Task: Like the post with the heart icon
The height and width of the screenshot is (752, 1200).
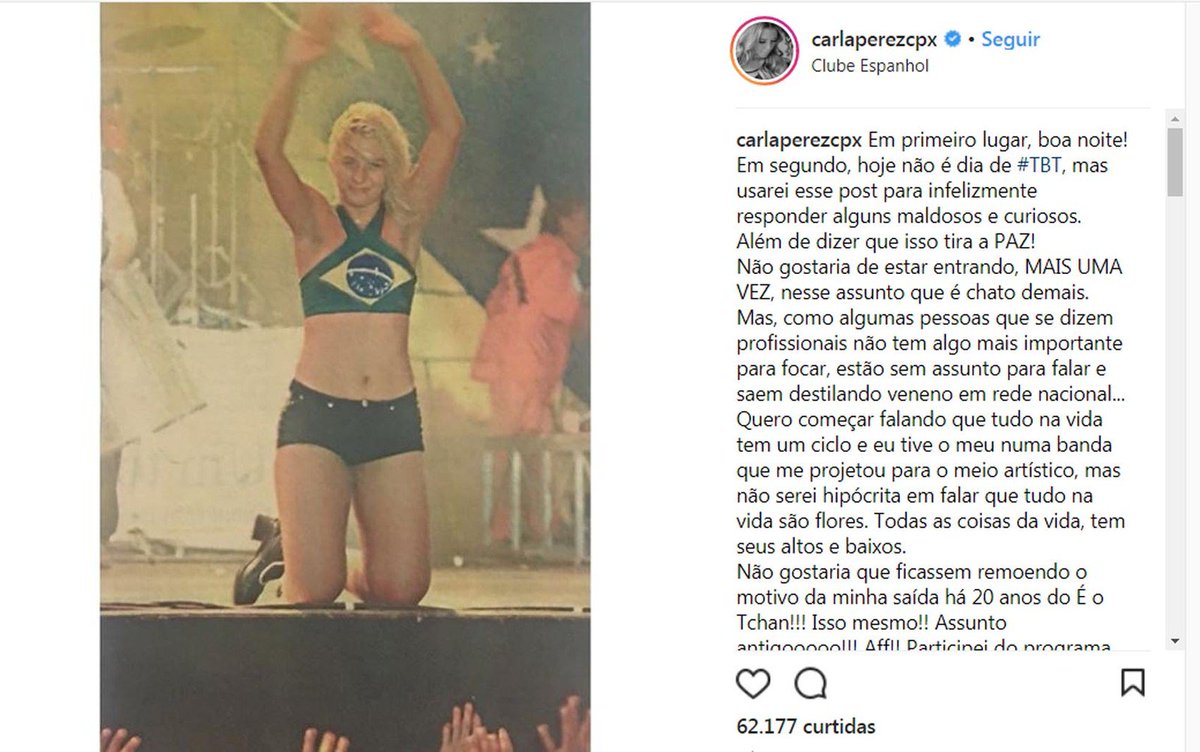Action: pos(753,684)
